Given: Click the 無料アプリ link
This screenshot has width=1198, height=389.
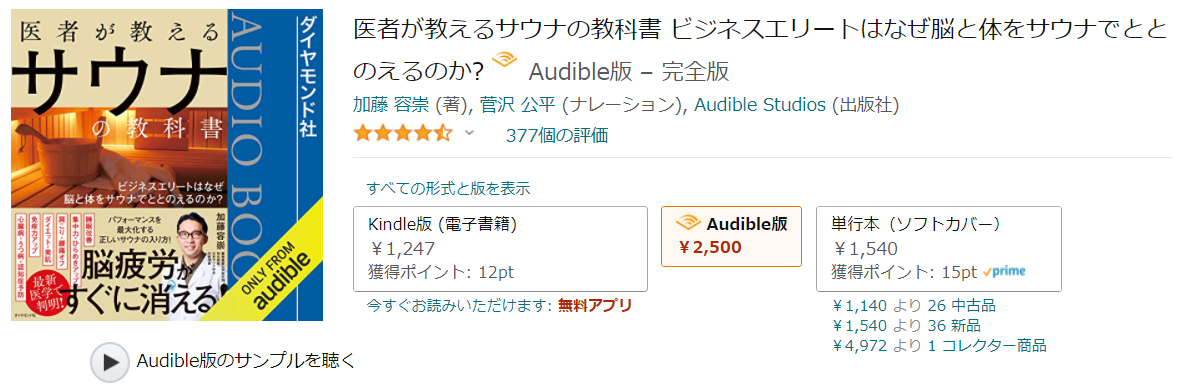Looking at the screenshot, I should point(595,306).
